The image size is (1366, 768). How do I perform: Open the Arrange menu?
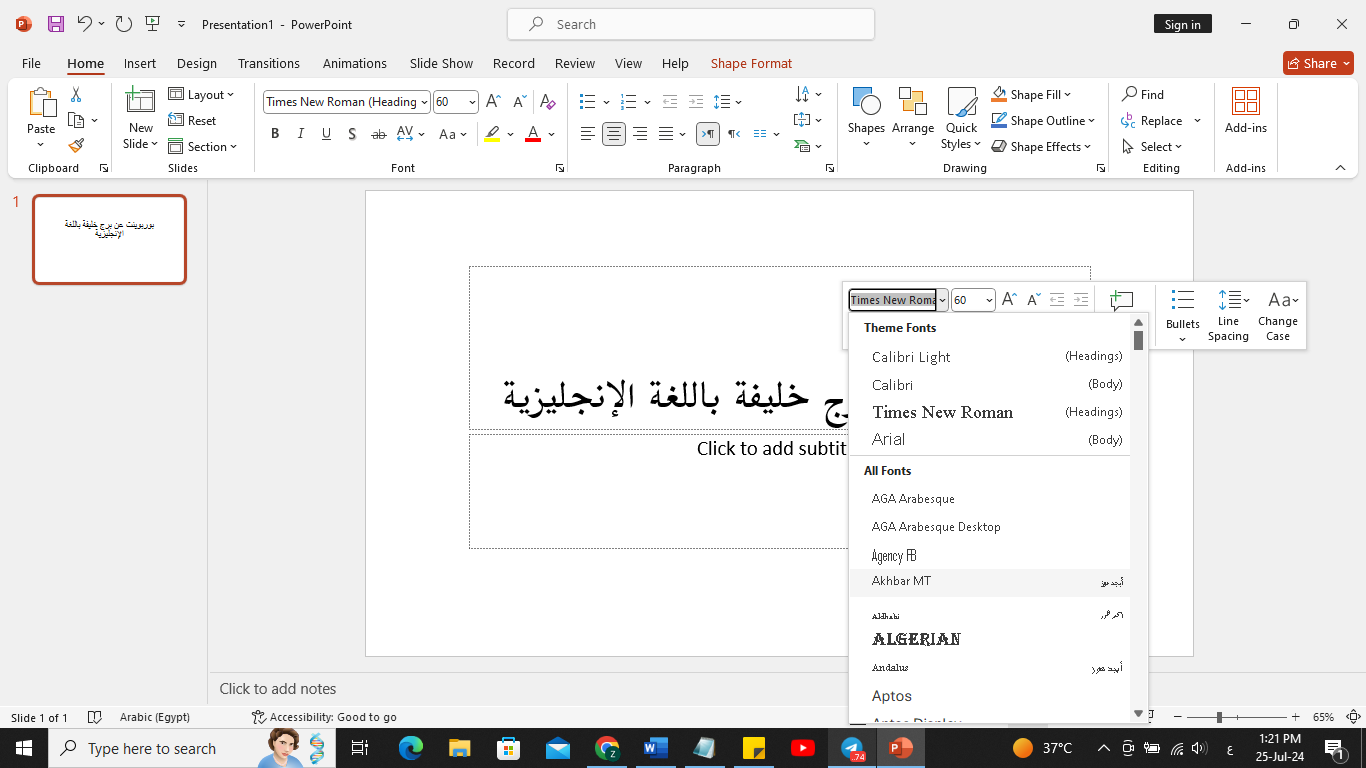(x=913, y=117)
